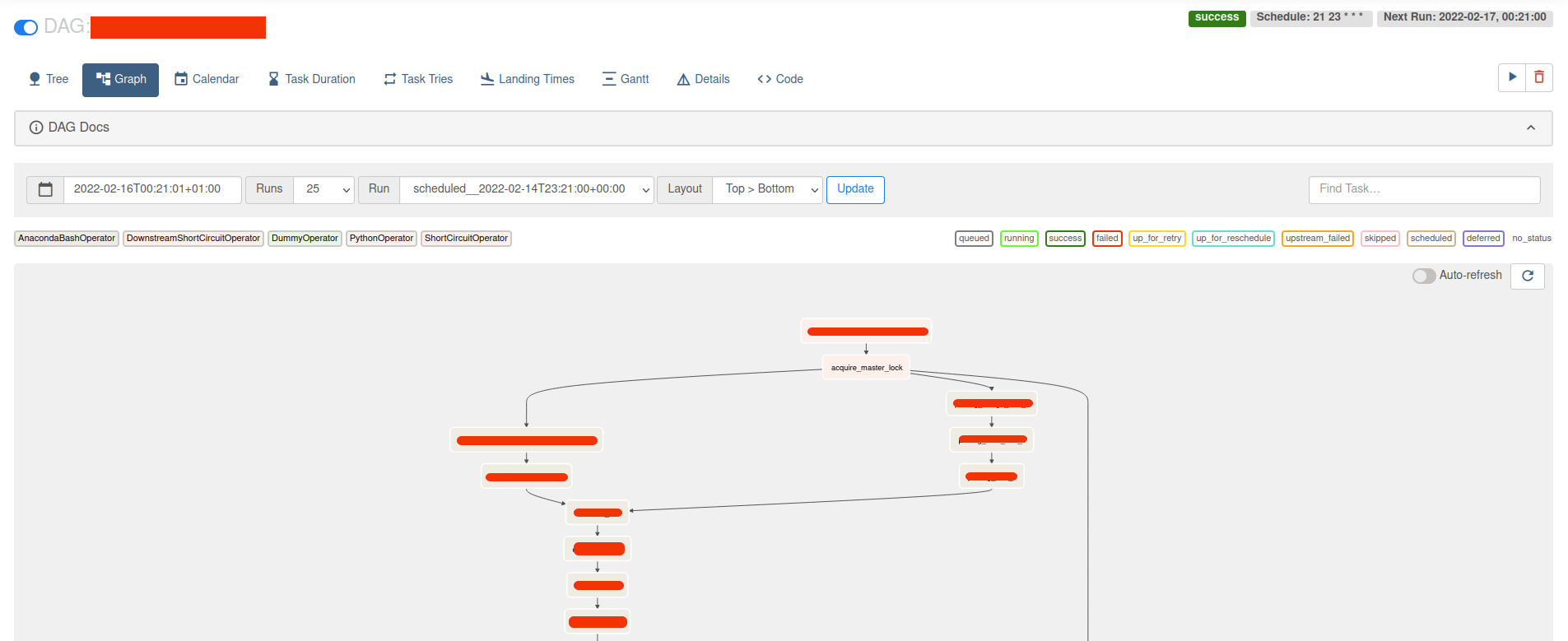This screenshot has height=641, width=1568.
Task: Refresh the graph with reload icon
Action: click(x=1528, y=276)
